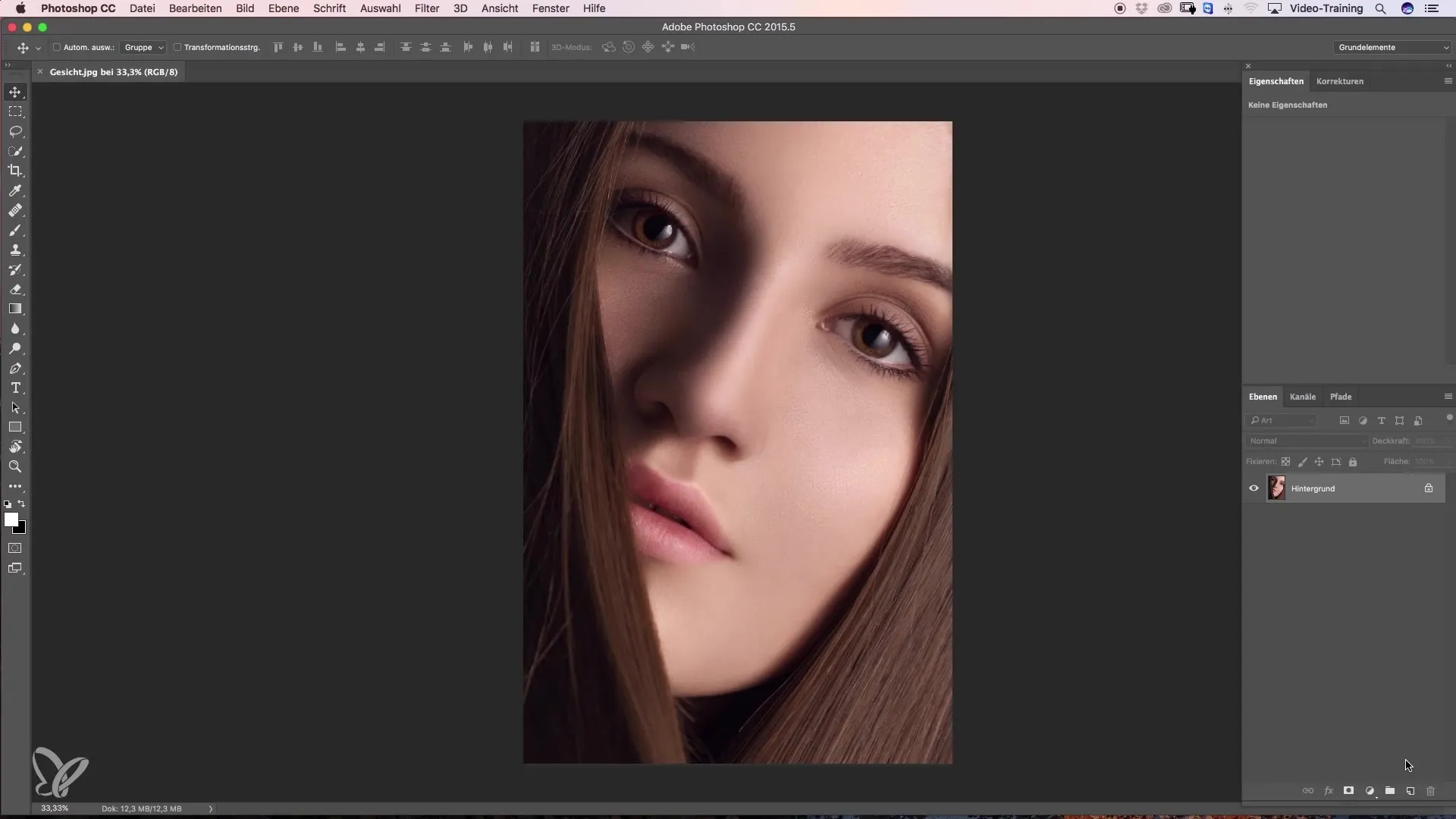Switch to the Kanäle tab
The width and height of the screenshot is (1456, 819).
tap(1303, 397)
